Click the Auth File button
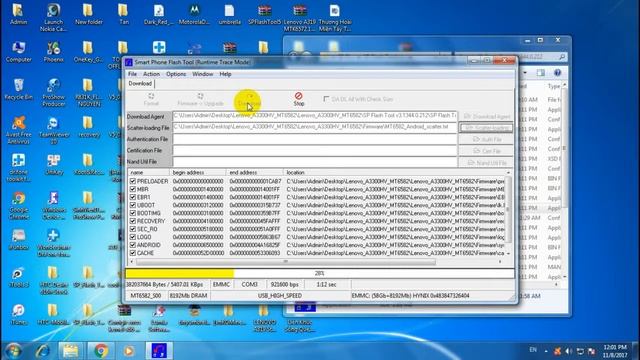 coord(486,139)
